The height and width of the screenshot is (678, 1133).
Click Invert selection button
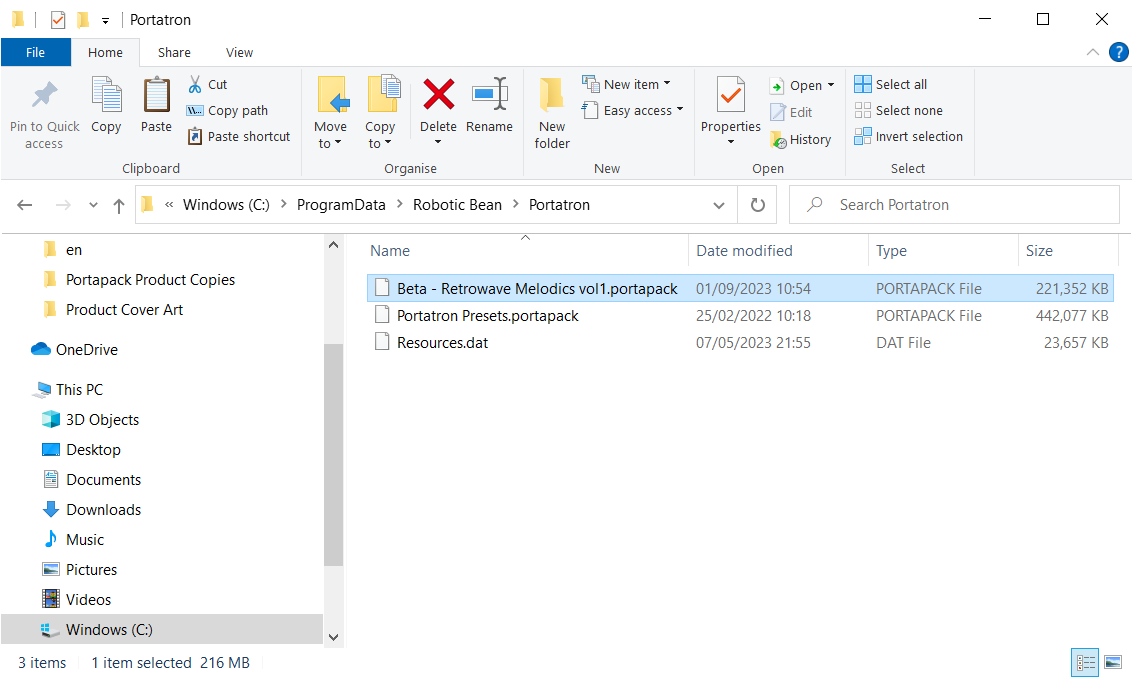[909, 137]
